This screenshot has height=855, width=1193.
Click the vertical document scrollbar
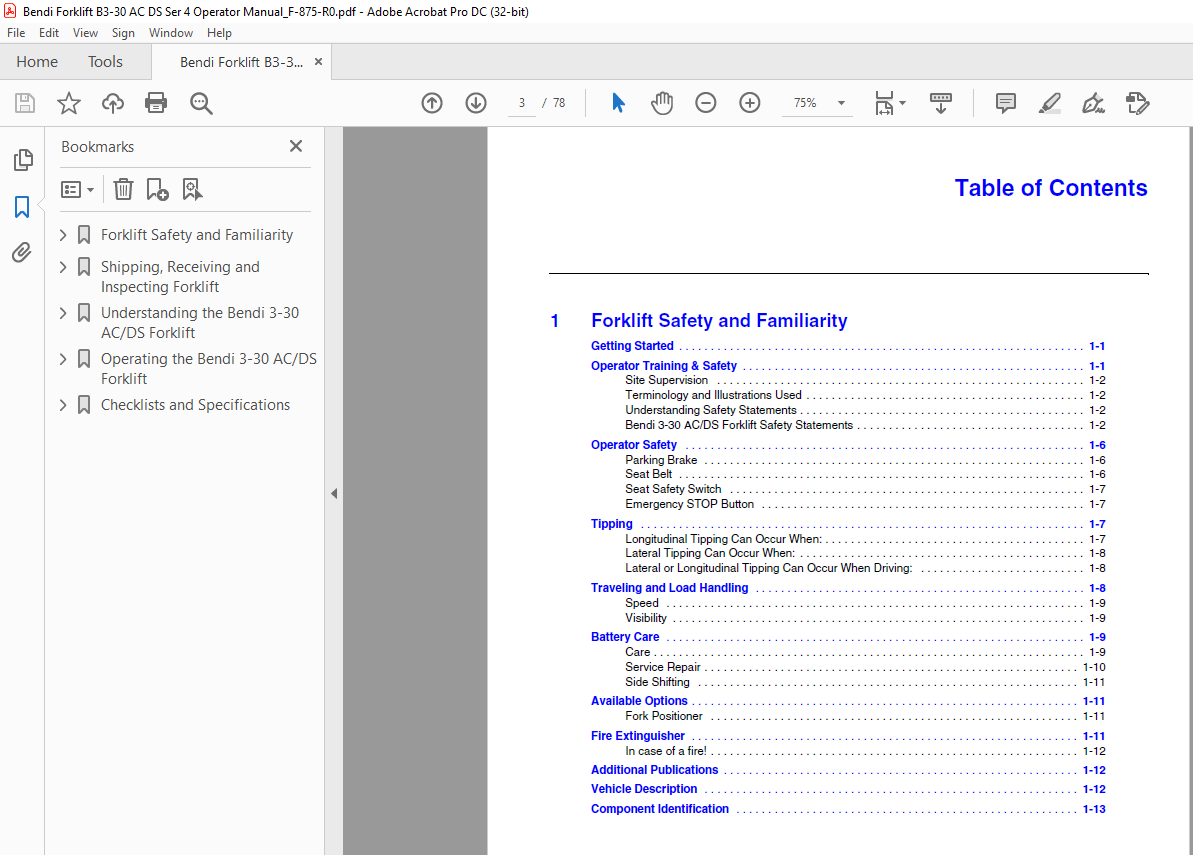click(1189, 491)
